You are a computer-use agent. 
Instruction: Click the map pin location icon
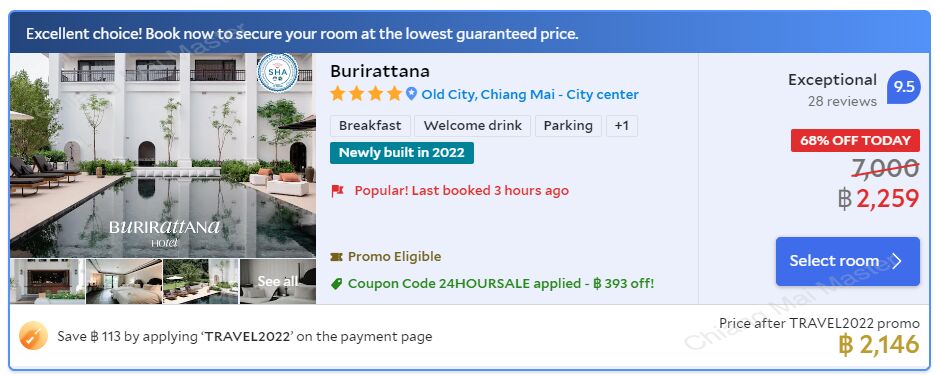coord(411,94)
